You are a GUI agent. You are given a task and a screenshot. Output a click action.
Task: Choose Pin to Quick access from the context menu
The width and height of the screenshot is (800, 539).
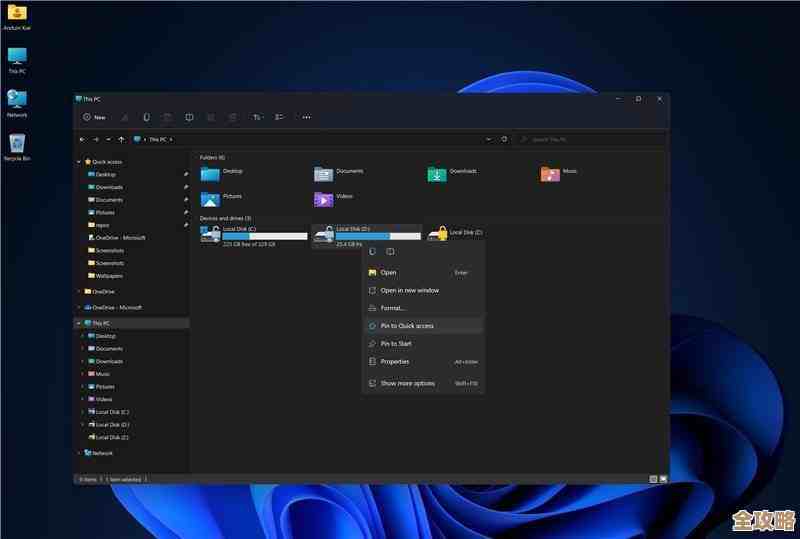[407, 326]
